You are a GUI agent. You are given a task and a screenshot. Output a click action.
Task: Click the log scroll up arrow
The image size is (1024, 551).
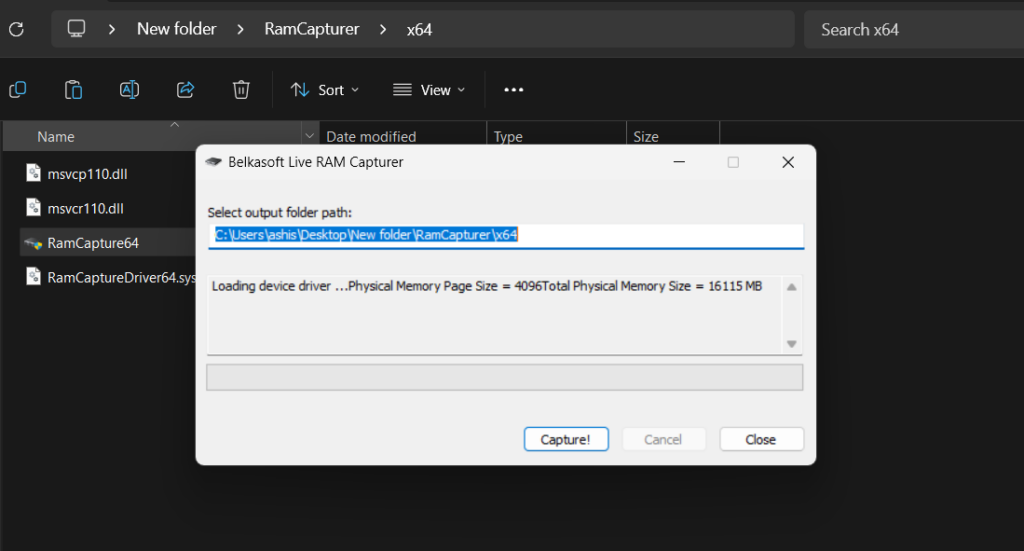coord(792,287)
